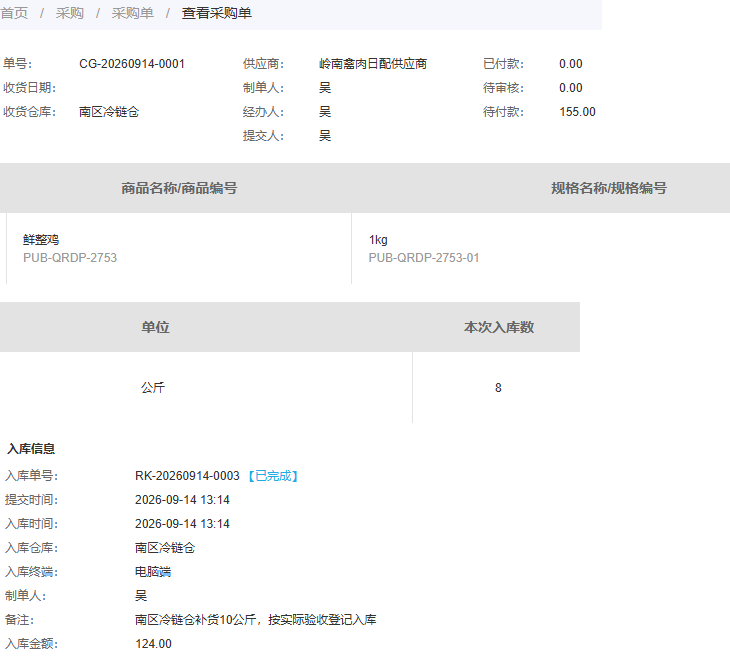Open 采购 breadcrumb link
Viewport: 730px width, 656px height.
click(69, 13)
